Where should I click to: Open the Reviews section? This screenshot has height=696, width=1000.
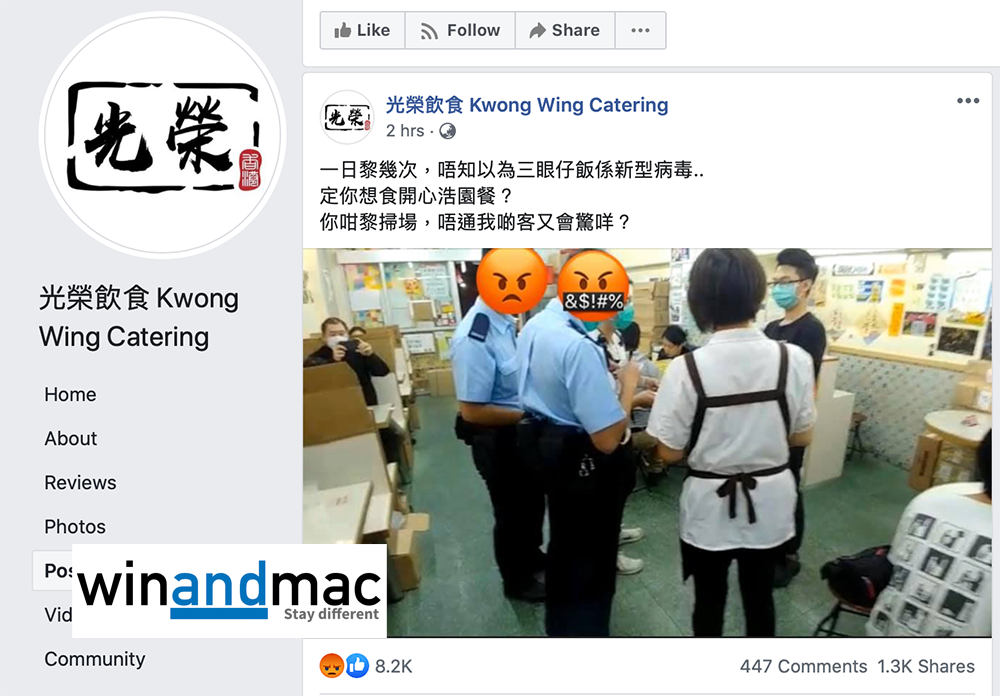click(80, 482)
